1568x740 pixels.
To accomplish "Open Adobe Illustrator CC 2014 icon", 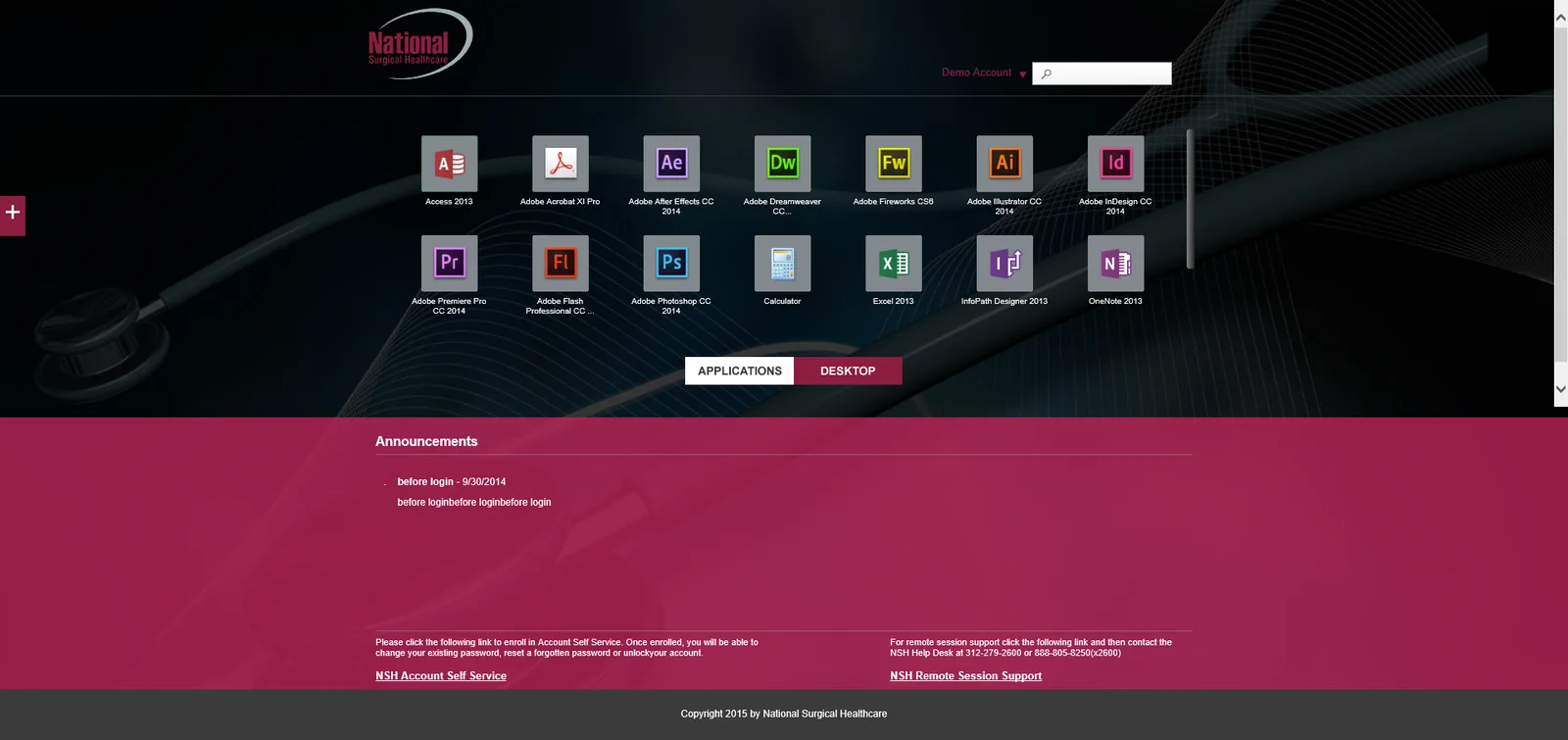I will pyautogui.click(x=1004, y=164).
